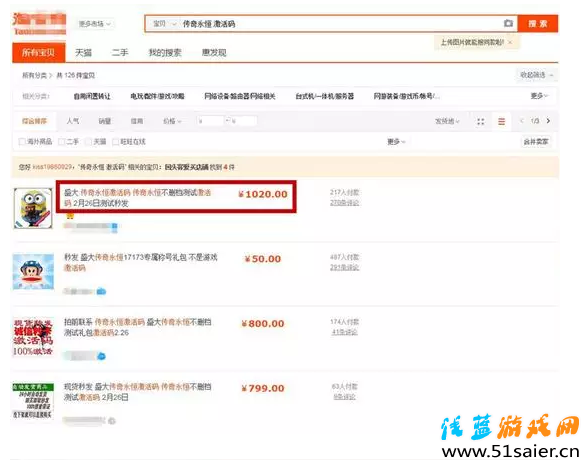The height and width of the screenshot is (460, 585).
Task: Tick the 旺旺在线 checkbox
Action: [x=116, y=142]
